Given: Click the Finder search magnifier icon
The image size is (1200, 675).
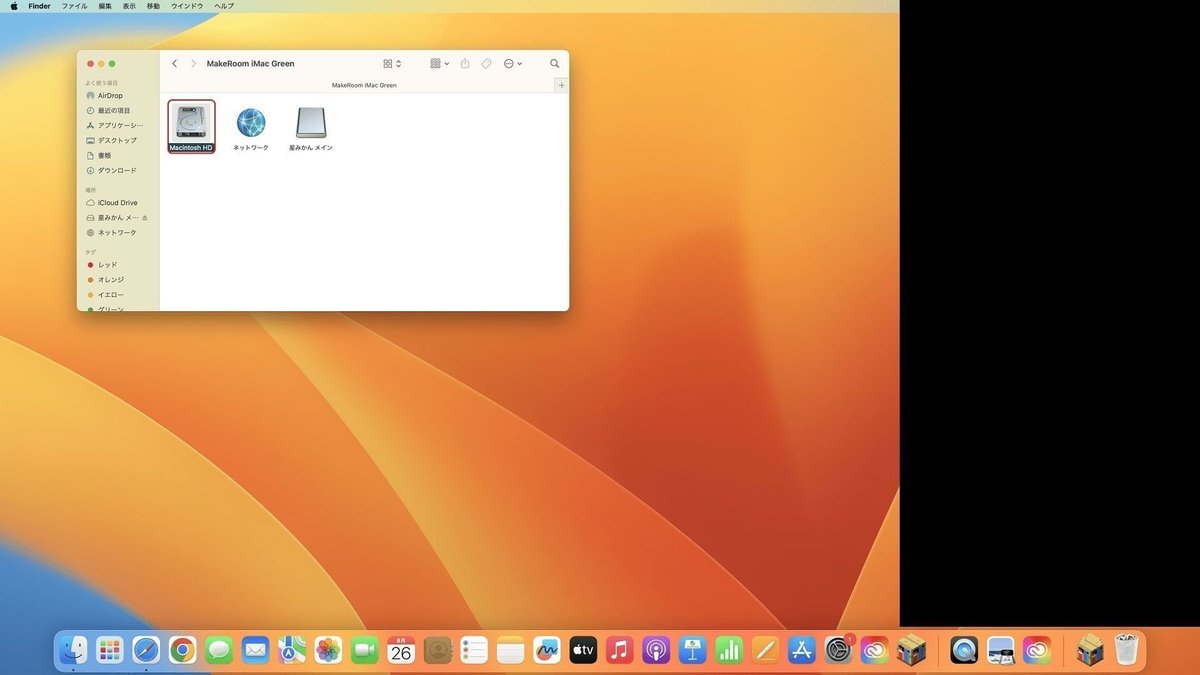Looking at the screenshot, I should 555,64.
